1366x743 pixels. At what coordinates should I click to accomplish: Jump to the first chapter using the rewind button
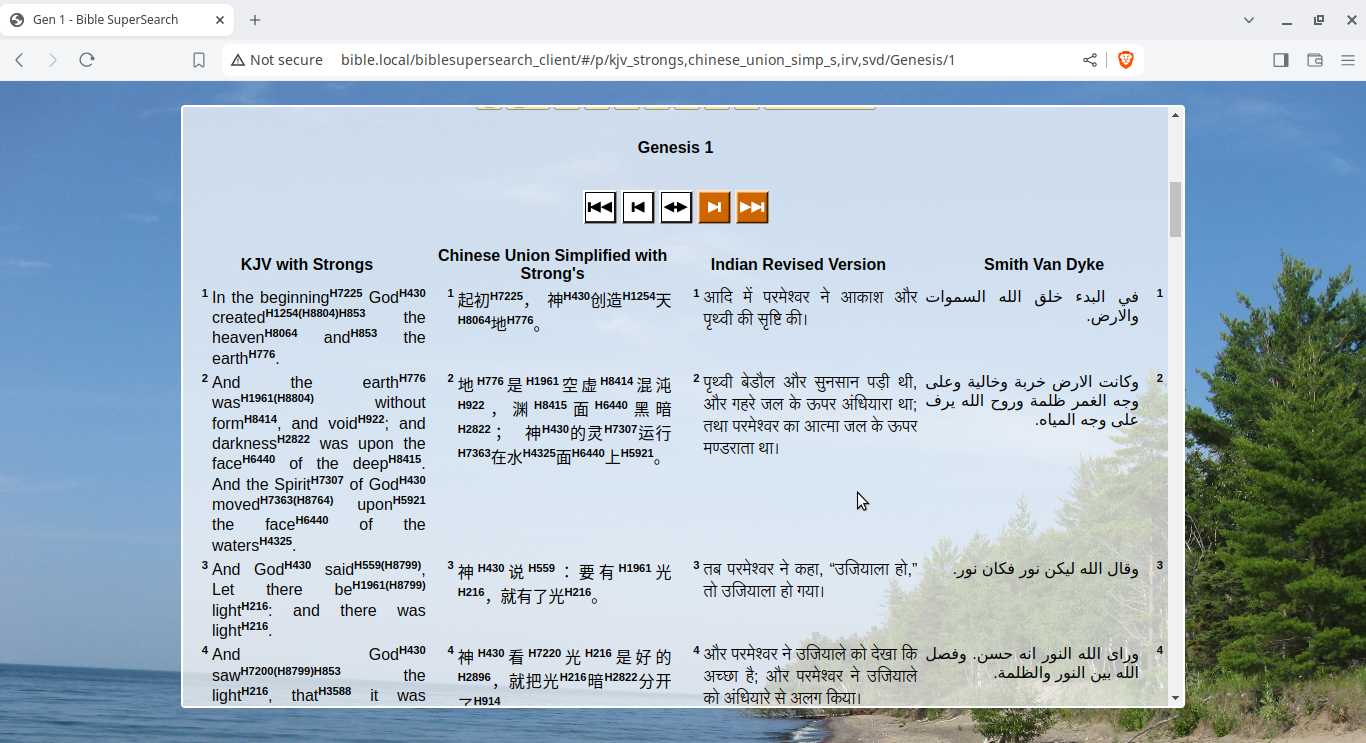coord(600,207)
